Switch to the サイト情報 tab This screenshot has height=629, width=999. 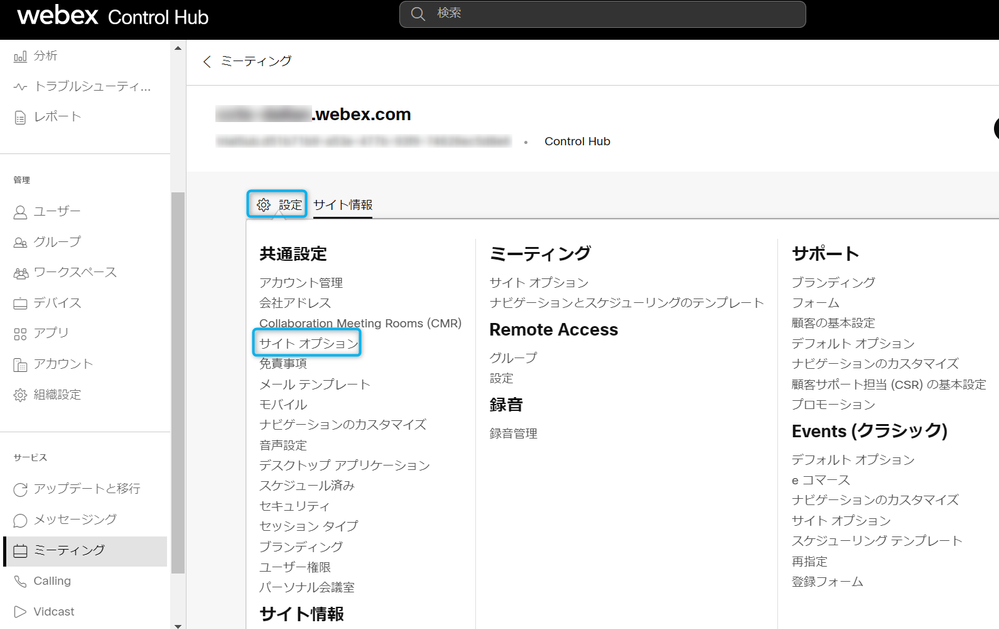tap(343, 205)
